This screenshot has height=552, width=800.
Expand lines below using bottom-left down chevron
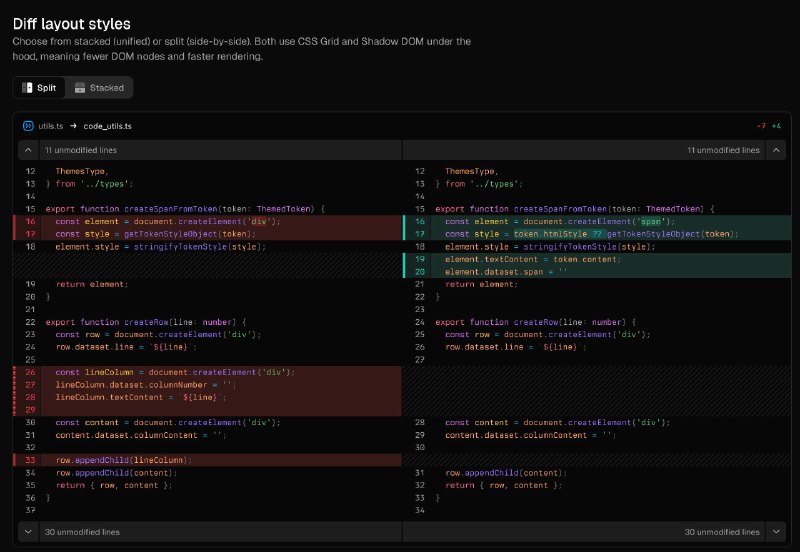tap(27, 532)
